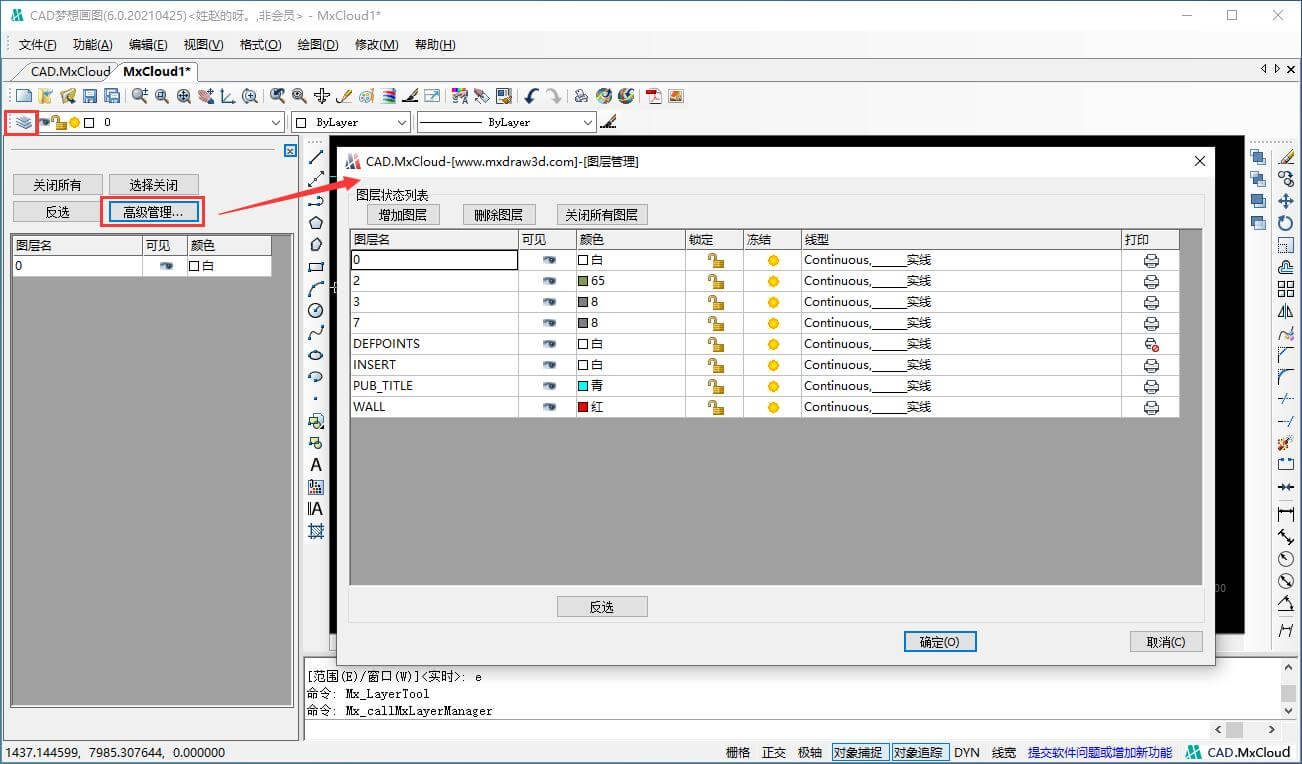Toggle lock for layer INSERT
Image resolution: width=1302 pixels, height=764 pixels.
coord(715,365)
